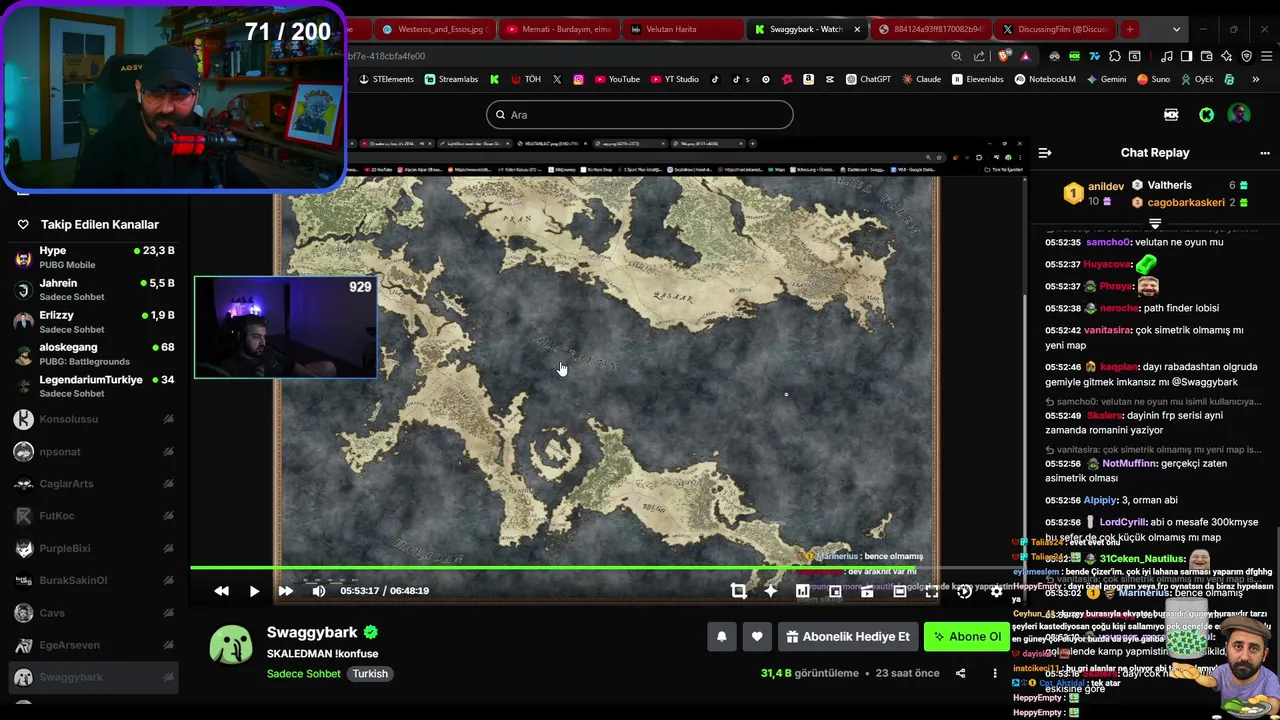Open a new browser tab
The image size is (1280, 720).
click(x=1130, y=29)
